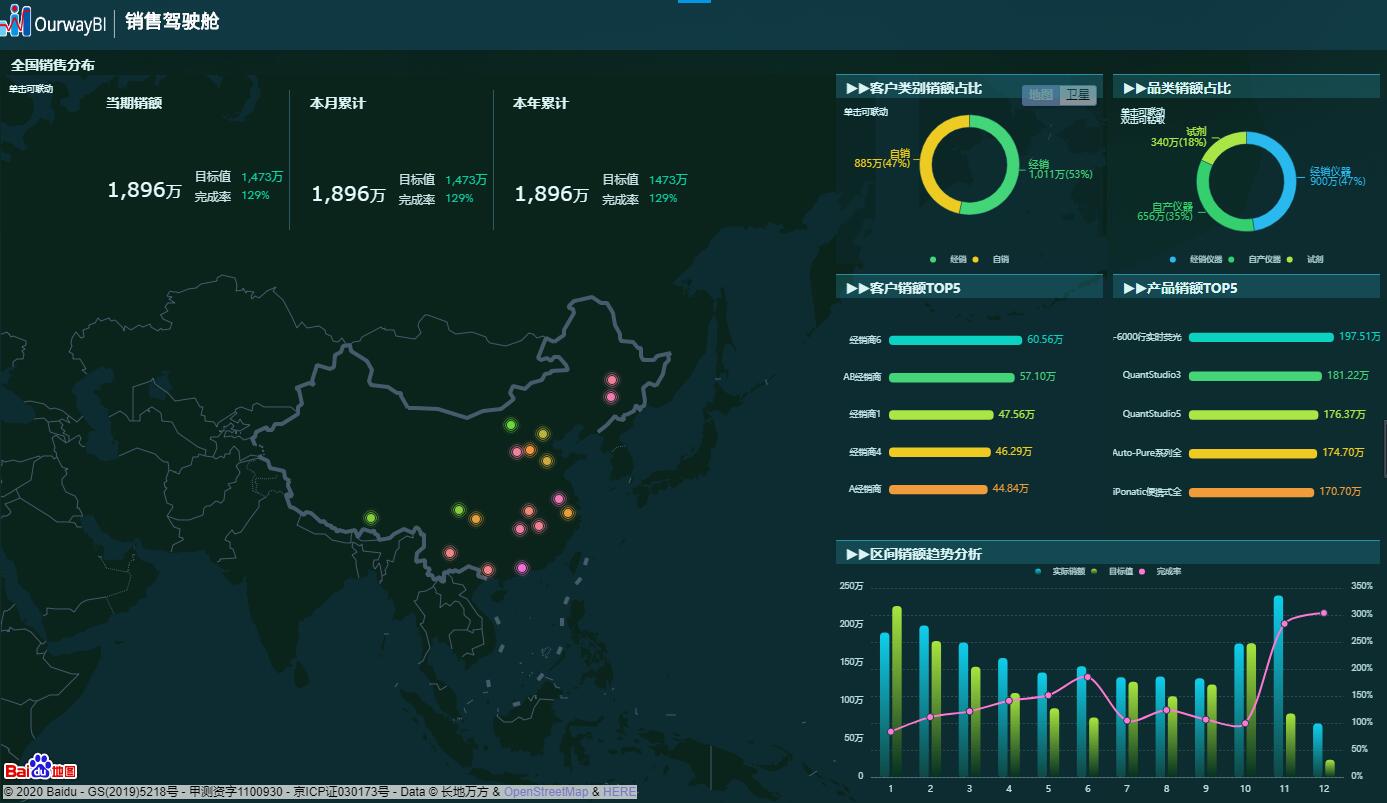Toggle the 完成率 legend series
Screen dimensions: 1387x803
click(1162, 572)
